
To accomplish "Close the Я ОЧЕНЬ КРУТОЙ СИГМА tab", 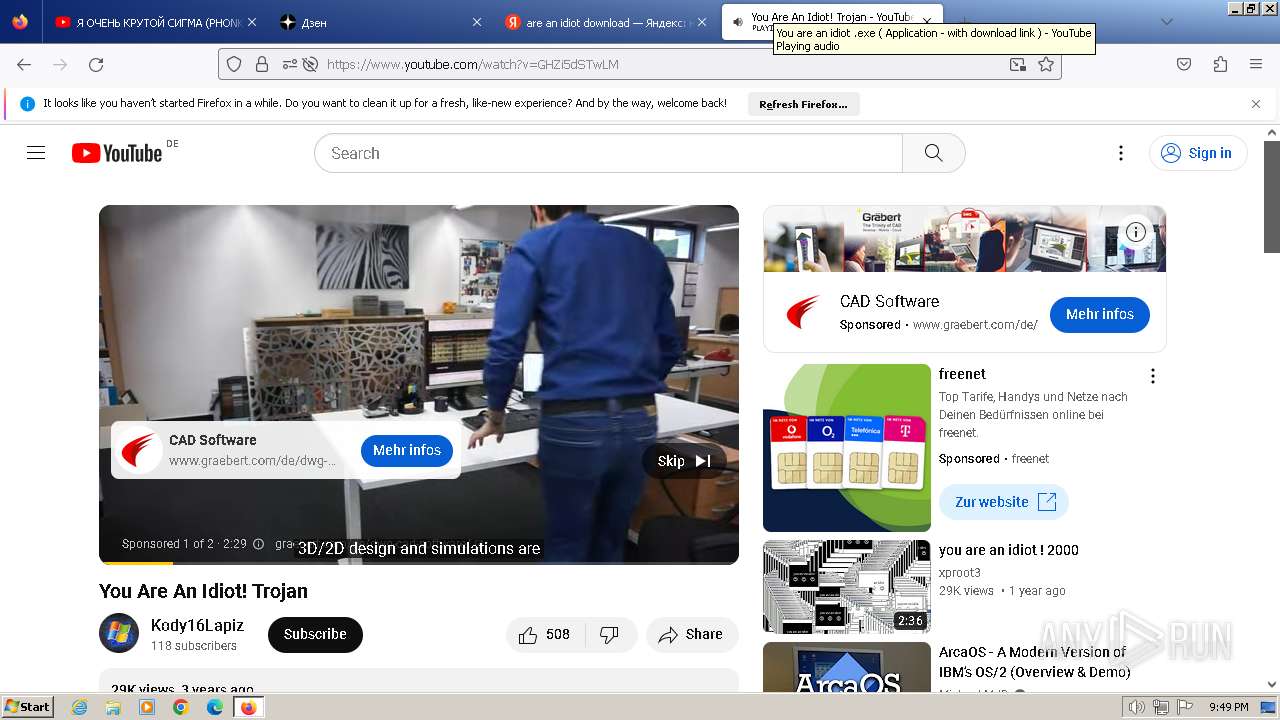I will point(252,22).
